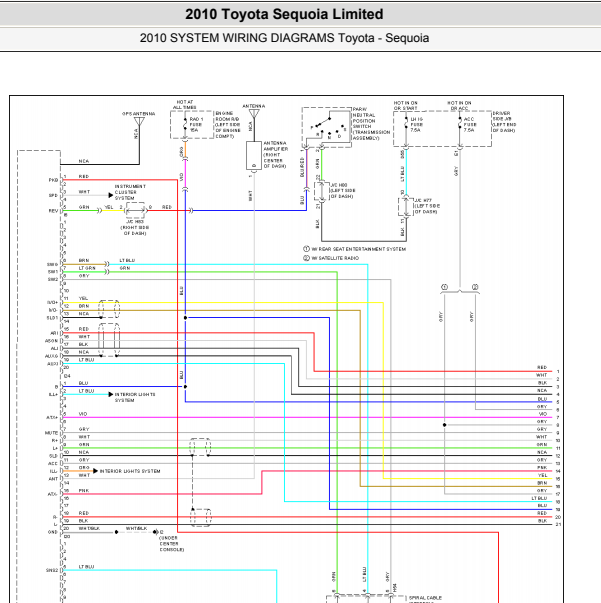Select the J/C H83 junction connector
601x603 pixels.
pos(135,210)
